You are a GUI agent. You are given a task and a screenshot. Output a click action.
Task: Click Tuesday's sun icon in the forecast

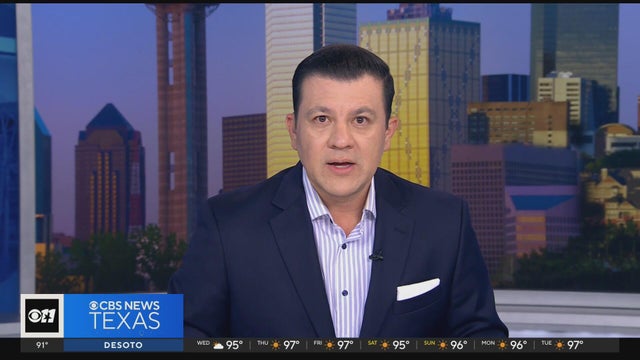tap(559, 345)
